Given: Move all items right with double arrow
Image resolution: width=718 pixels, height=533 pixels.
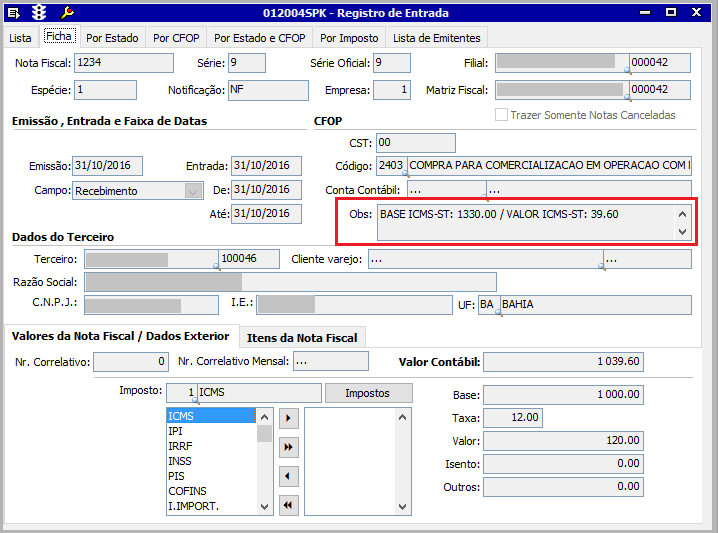Looking at the screenshot, I should [288, 447].
